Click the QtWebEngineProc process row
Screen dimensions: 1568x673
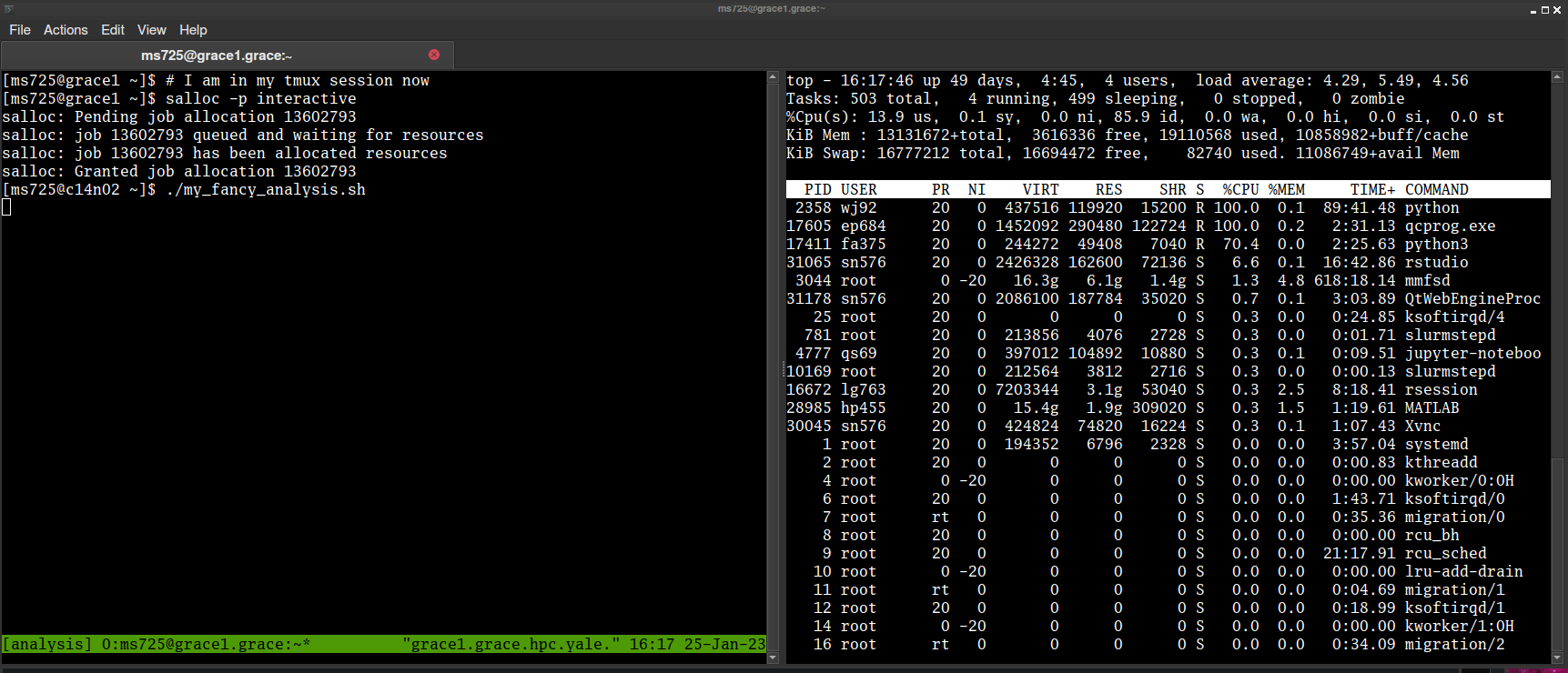click(1168, 298)
